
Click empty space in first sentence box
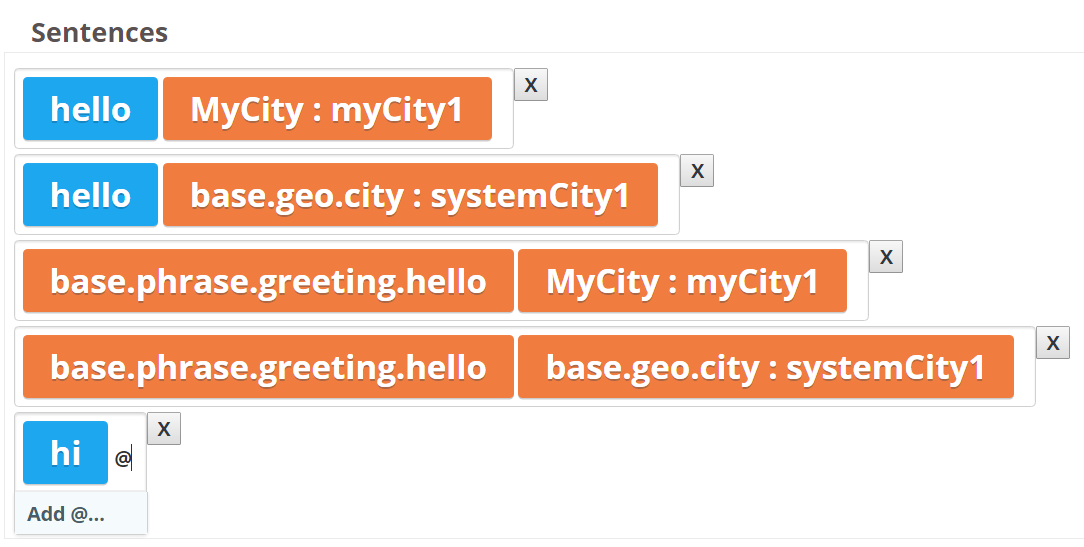click(x=502, y=109)
